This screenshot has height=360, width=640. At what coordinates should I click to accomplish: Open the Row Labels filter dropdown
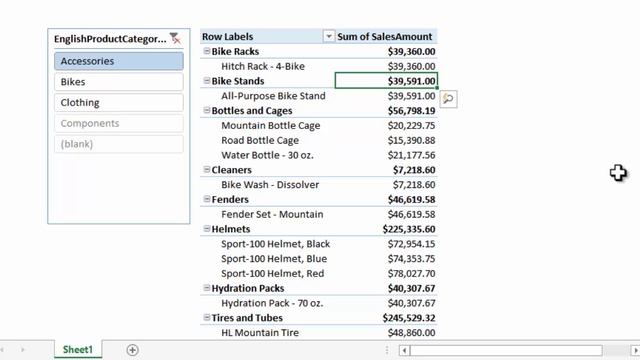coord(328,36)
